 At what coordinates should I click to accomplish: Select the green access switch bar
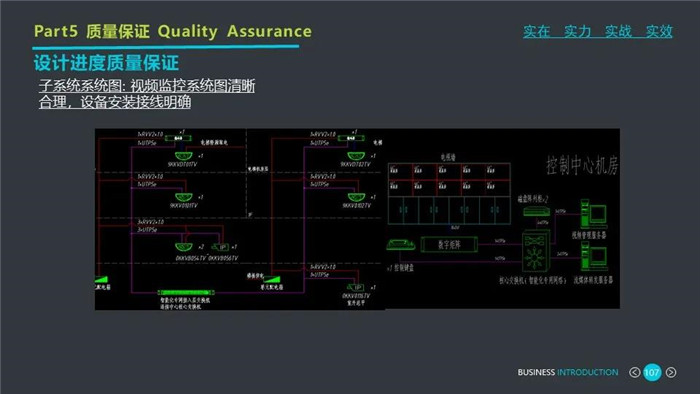(186, 292)
